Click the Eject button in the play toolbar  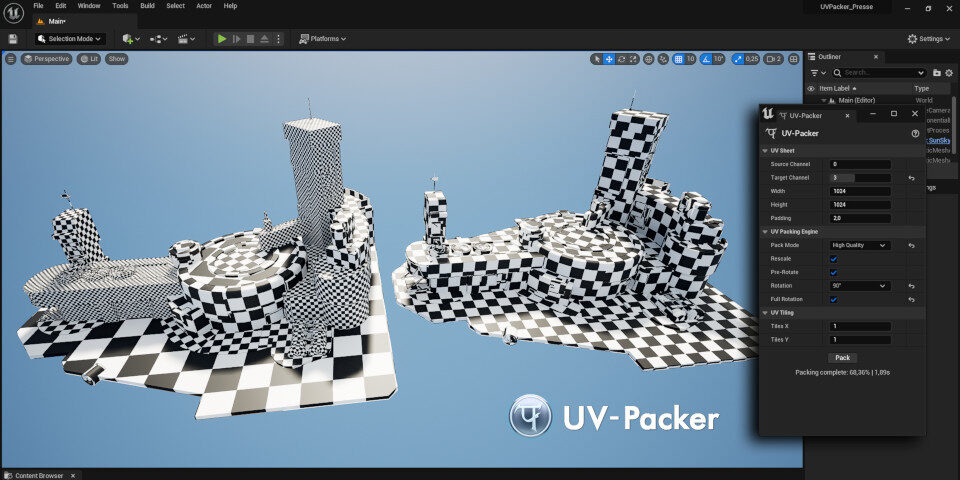click(x=264, y=39)
